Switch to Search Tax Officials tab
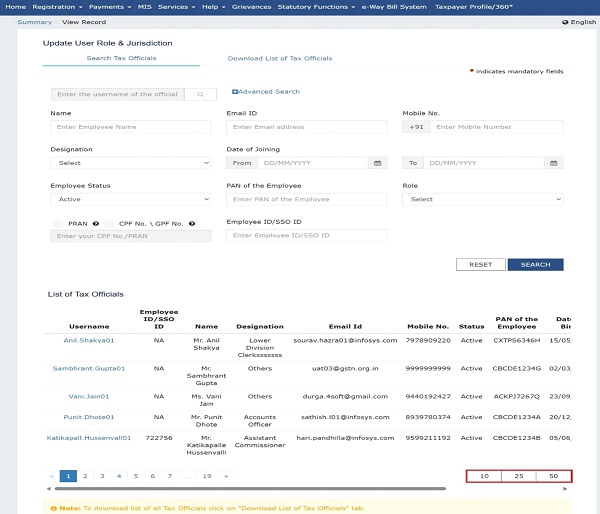600x514 pixels. tap(121, 58)
